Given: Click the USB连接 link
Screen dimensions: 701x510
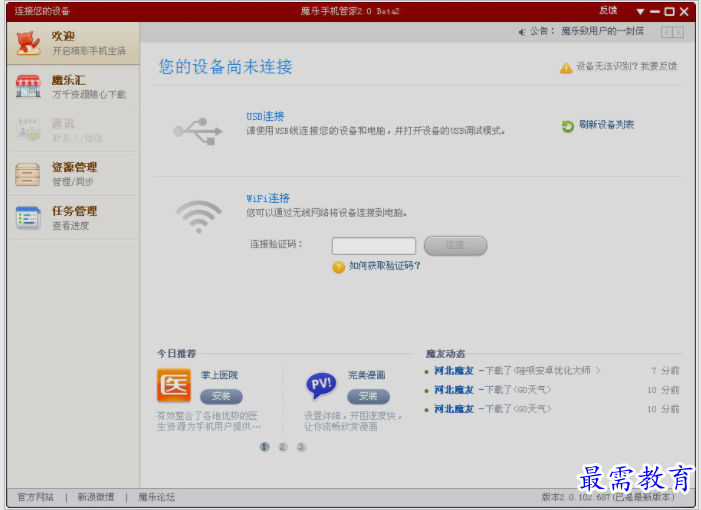Looking at the screenshot, I should (x=265, y=116).
